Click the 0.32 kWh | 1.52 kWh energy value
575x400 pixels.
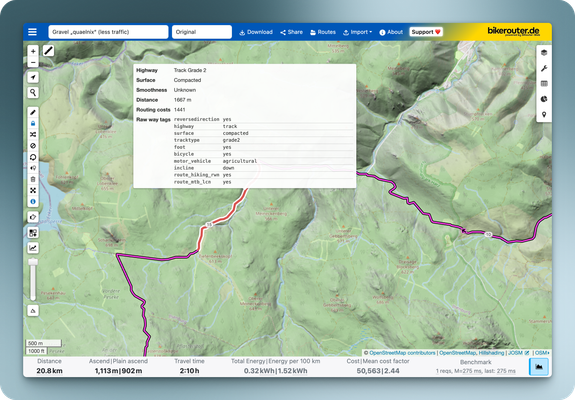[275, 371]
